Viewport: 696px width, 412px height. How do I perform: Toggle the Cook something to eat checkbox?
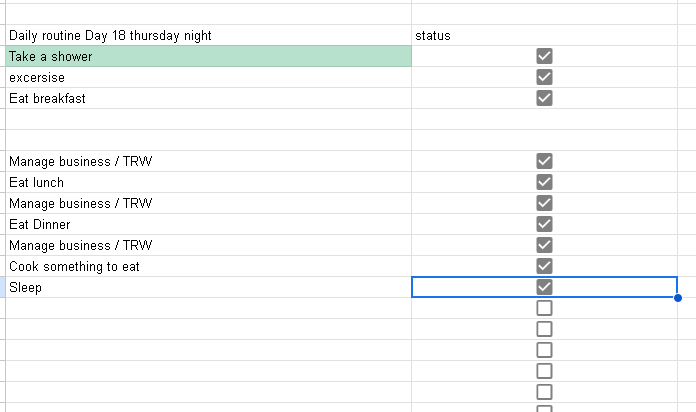pos(545,266)
